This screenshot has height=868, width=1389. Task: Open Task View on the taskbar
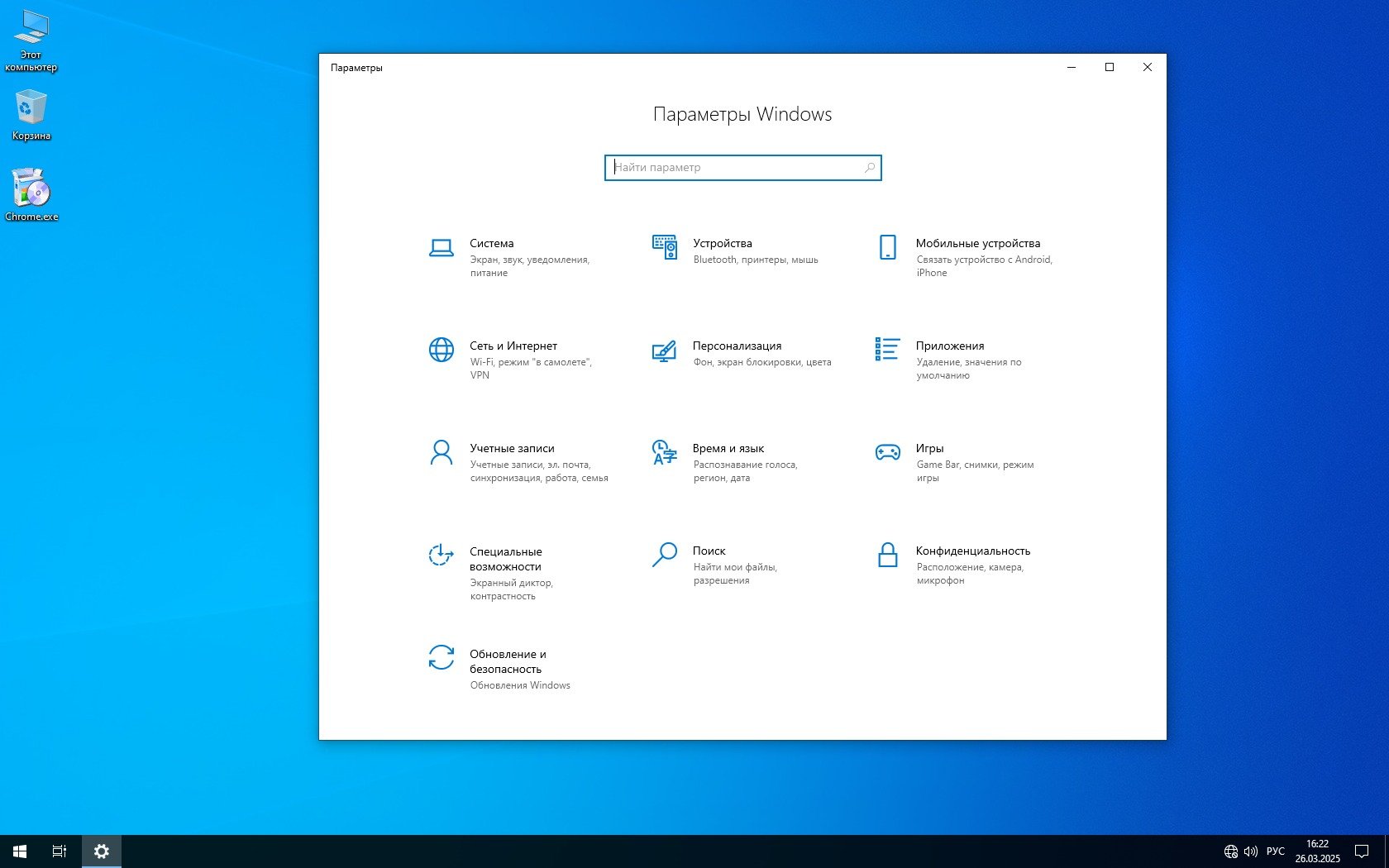60,851
